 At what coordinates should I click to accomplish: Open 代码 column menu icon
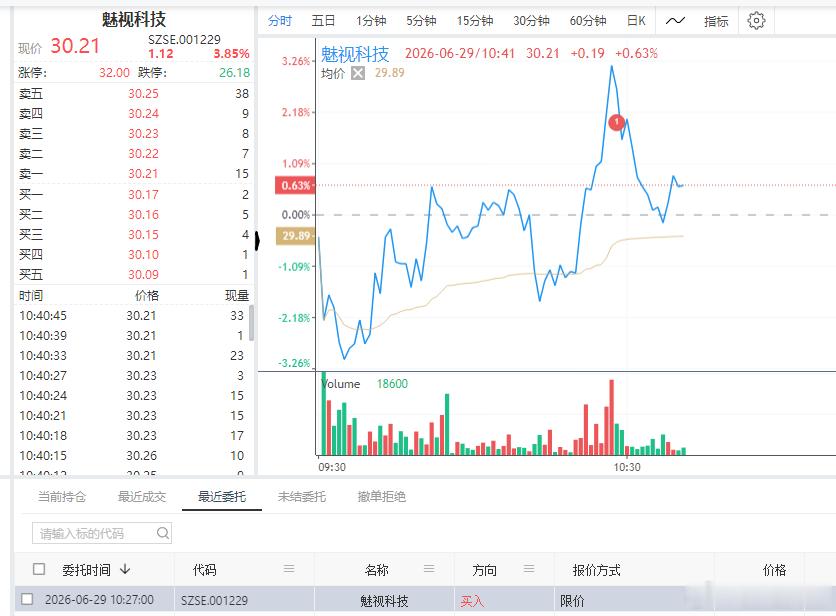(289, 569)
